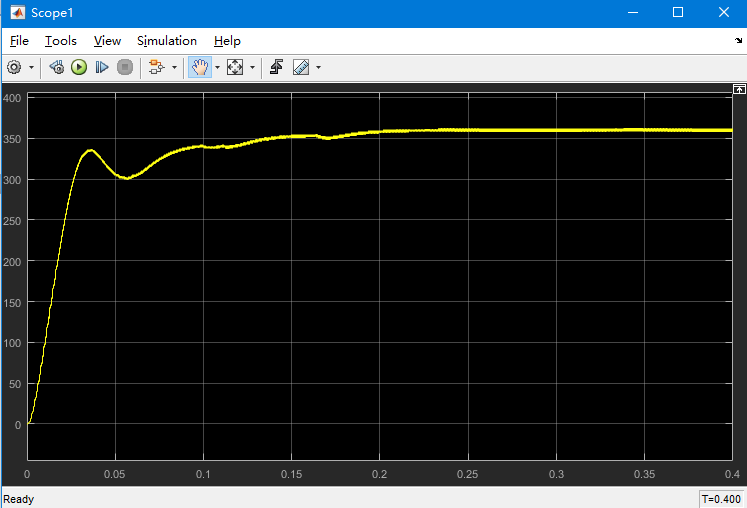The height and width of the screenshot is (508, 747).
Task: Open the File menu
Action: pyautogui.click(x=19, y=41)
